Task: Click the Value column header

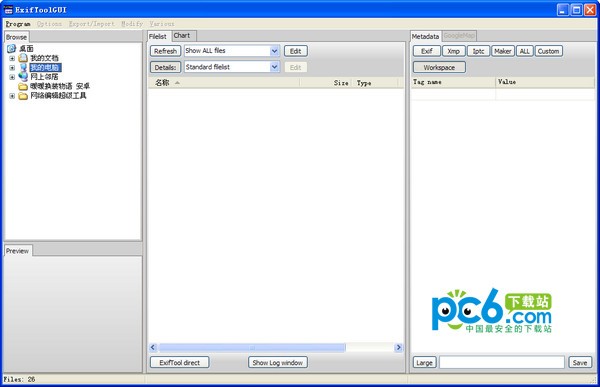Action: (545, 82)
